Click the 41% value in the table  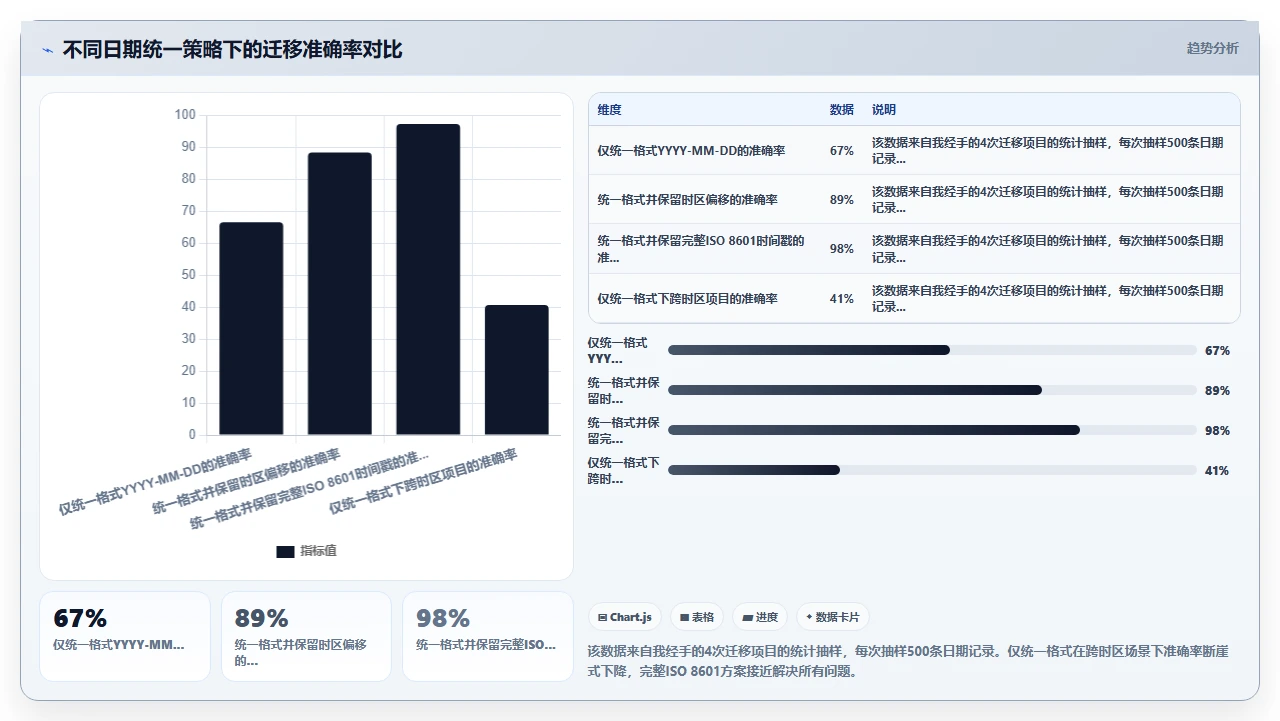[x=842, y=299]
